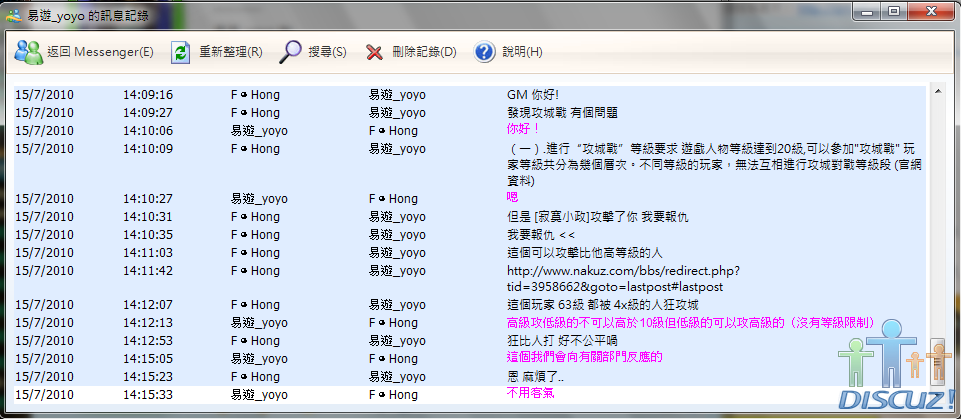Viewport: 961px width, 419px height.
Task: Select message '我要報仇 <<'
Action: [541, 235]
